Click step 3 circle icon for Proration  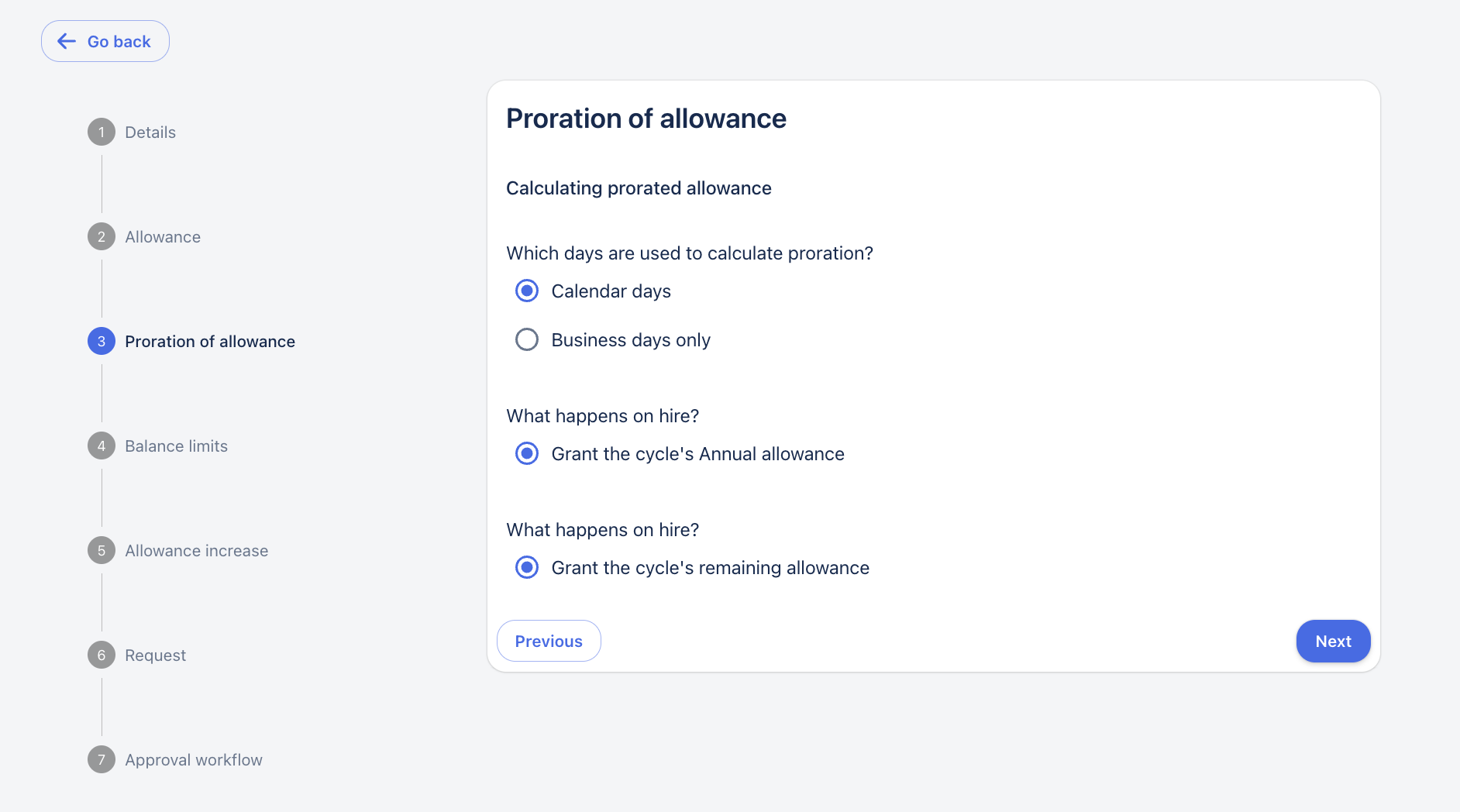(102, 342)
